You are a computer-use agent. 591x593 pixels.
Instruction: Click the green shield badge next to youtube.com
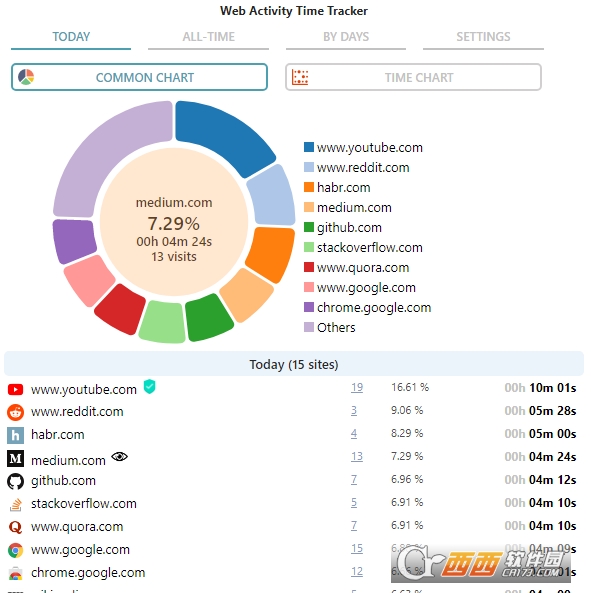pyautogui.click(x=150, y=387)
